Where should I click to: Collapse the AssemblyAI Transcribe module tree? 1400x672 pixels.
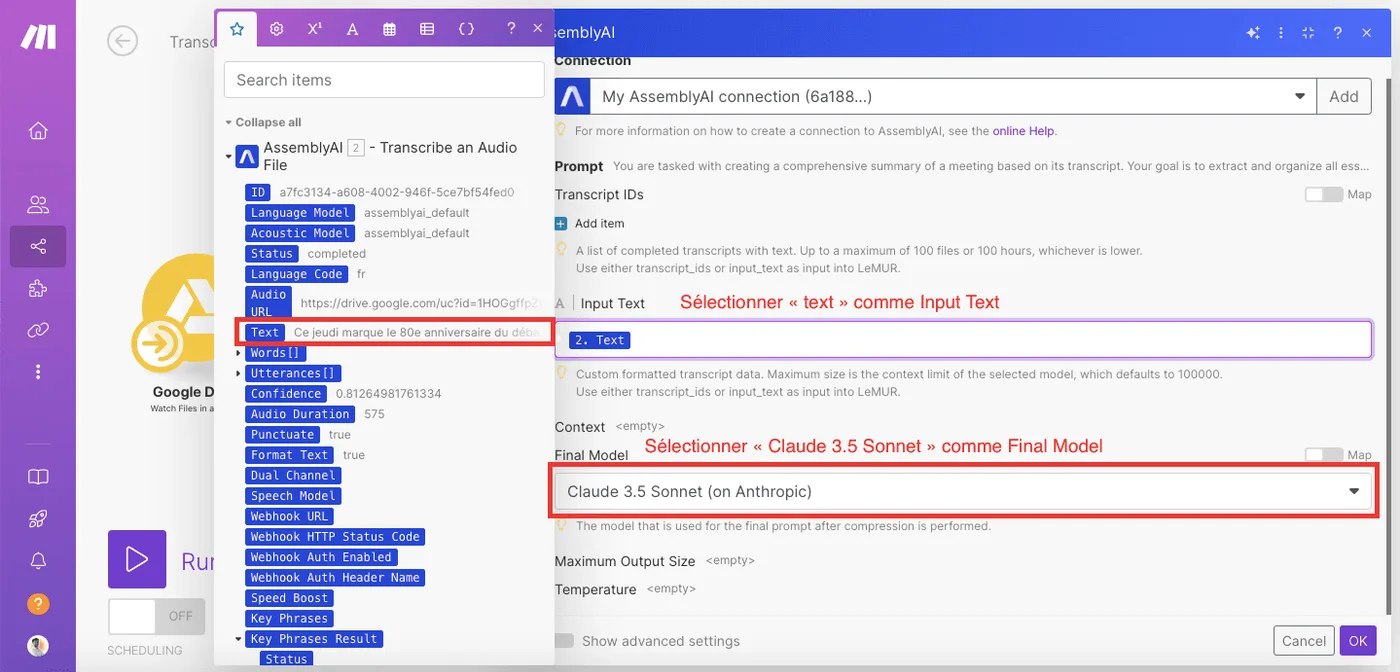click(x=228, y=157)
